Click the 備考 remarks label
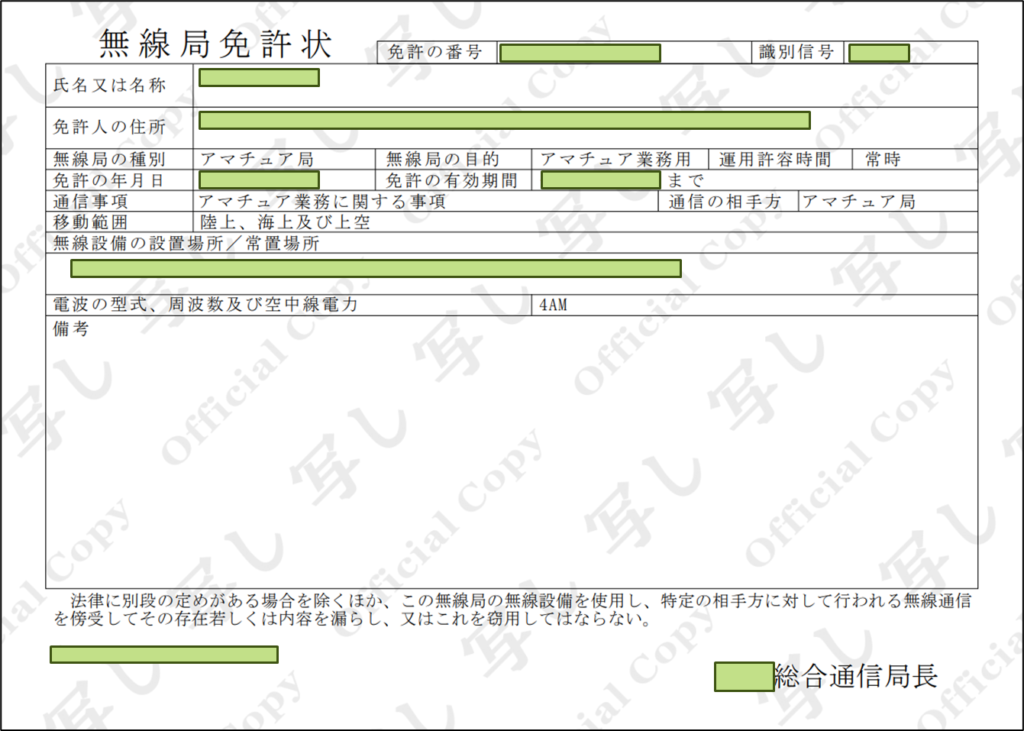 70,328
